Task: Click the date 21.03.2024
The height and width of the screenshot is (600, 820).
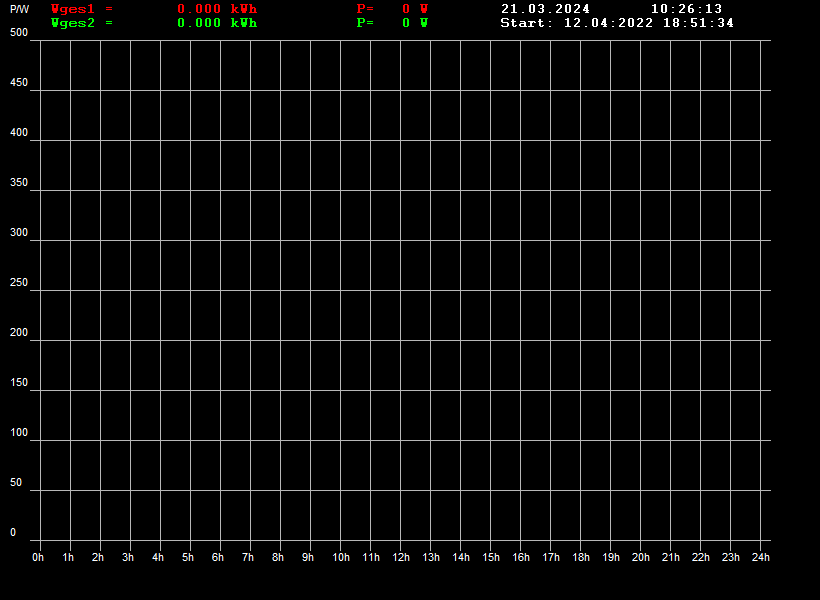Action: (x=545, y=9)
